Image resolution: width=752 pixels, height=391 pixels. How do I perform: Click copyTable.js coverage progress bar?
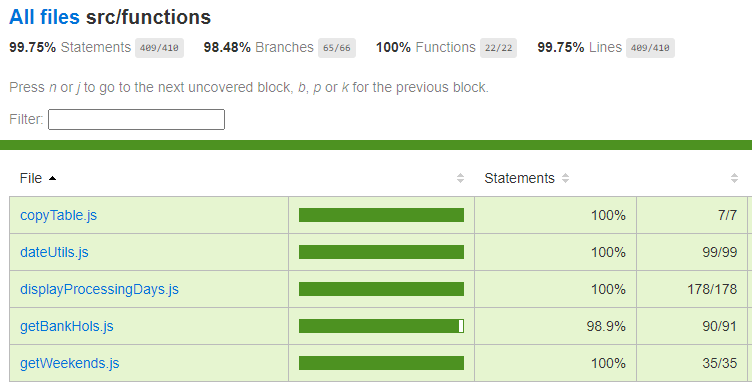[381, 215]
